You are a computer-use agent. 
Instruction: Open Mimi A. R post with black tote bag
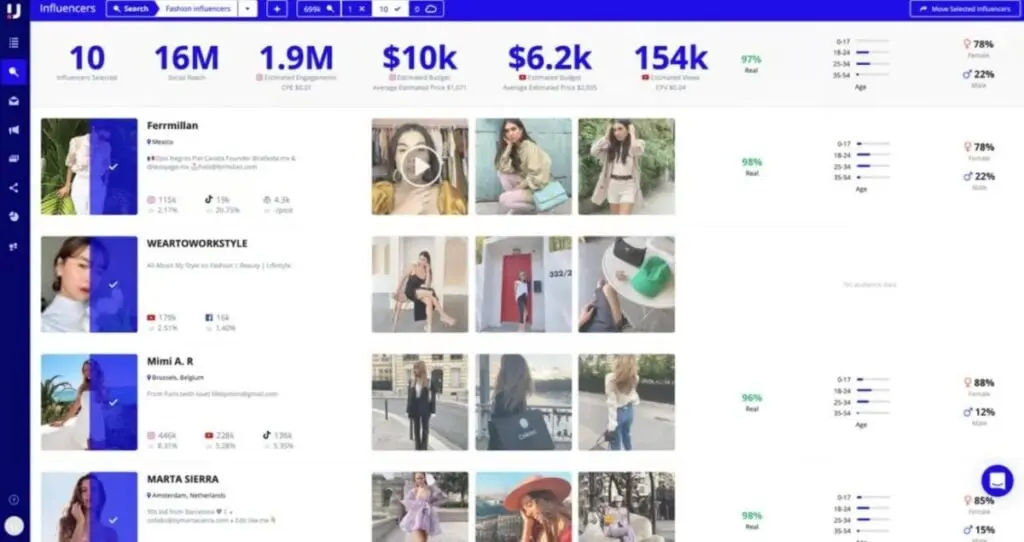point(523,402)
